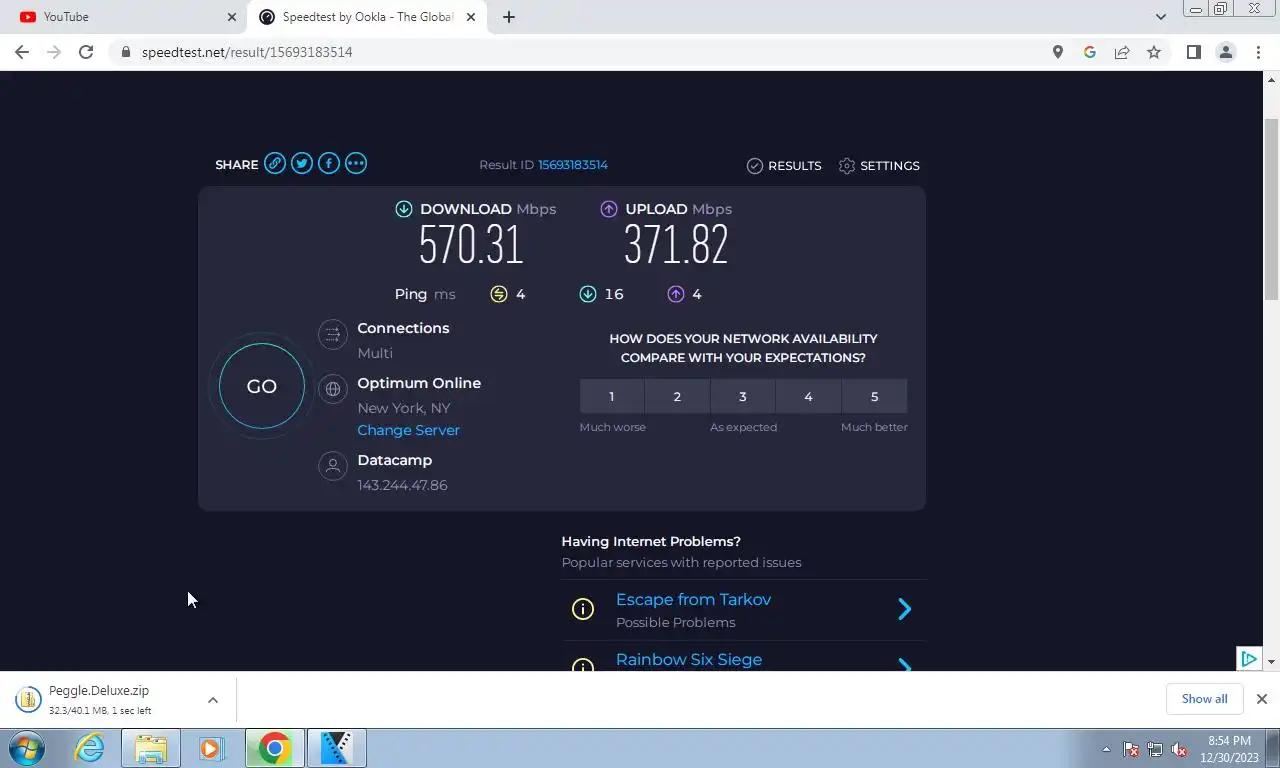Go back to the previous page

[x=22, y=52]
